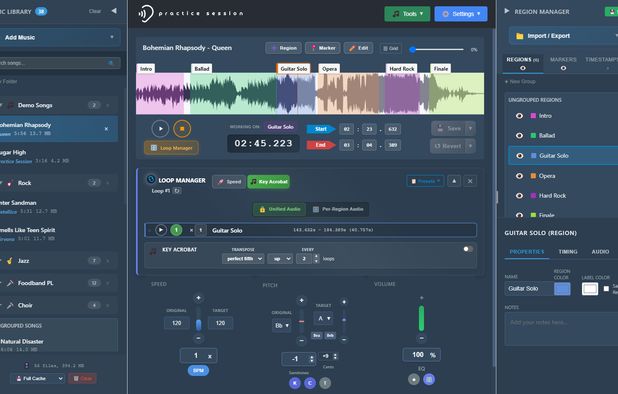
Task: Open the Loop Manager button
Action: click(171, 148)
